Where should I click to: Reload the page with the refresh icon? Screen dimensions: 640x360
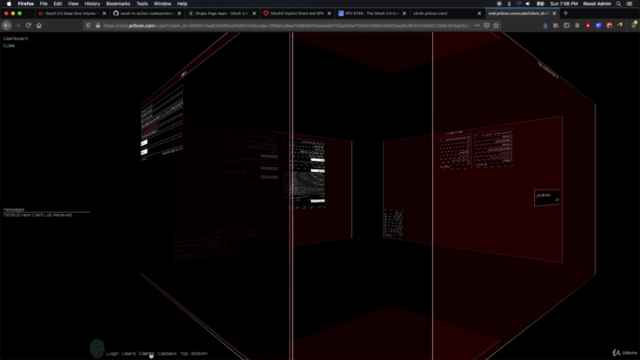28,25
